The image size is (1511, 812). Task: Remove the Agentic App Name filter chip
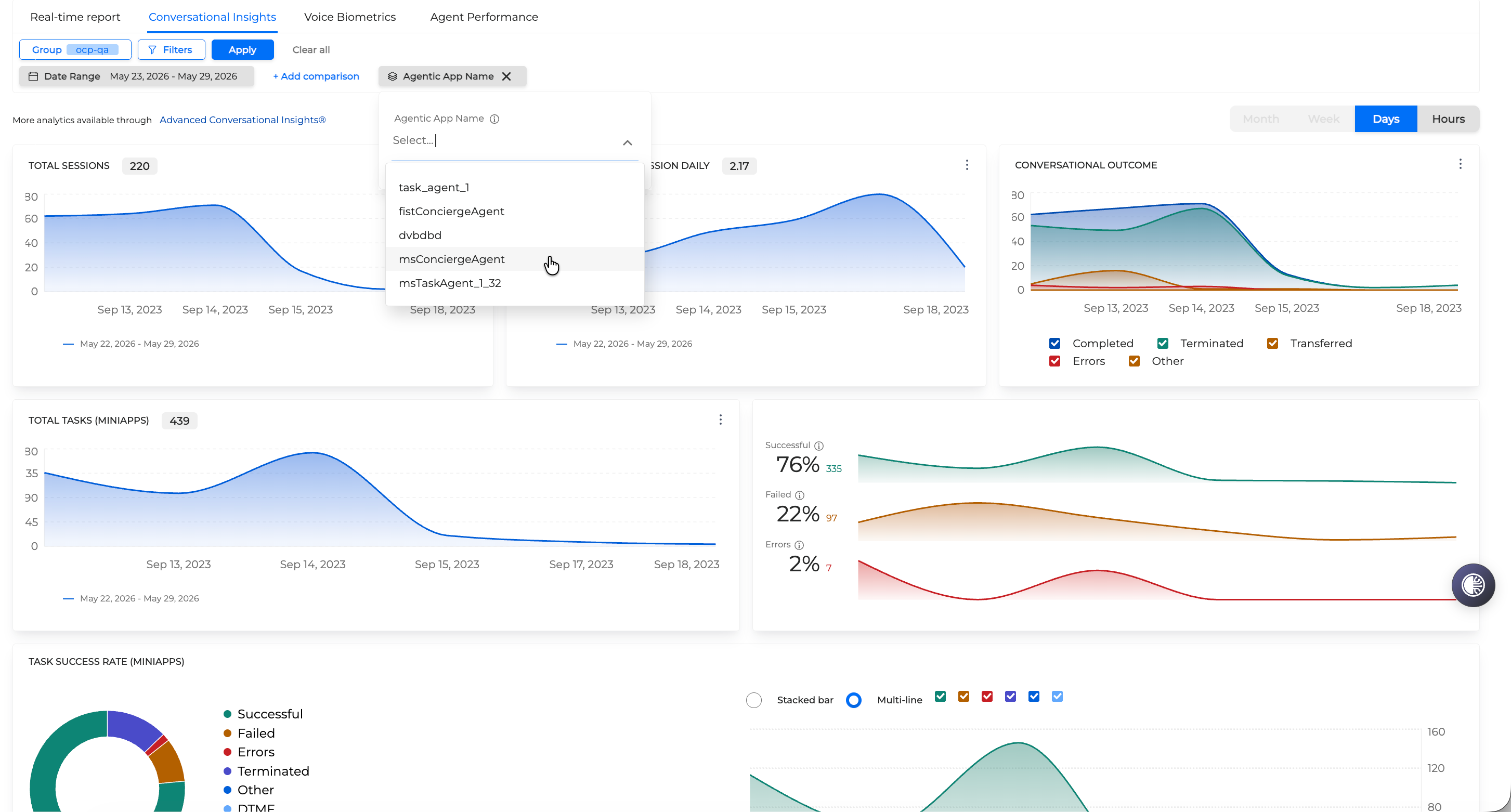(x=507, y=76)
